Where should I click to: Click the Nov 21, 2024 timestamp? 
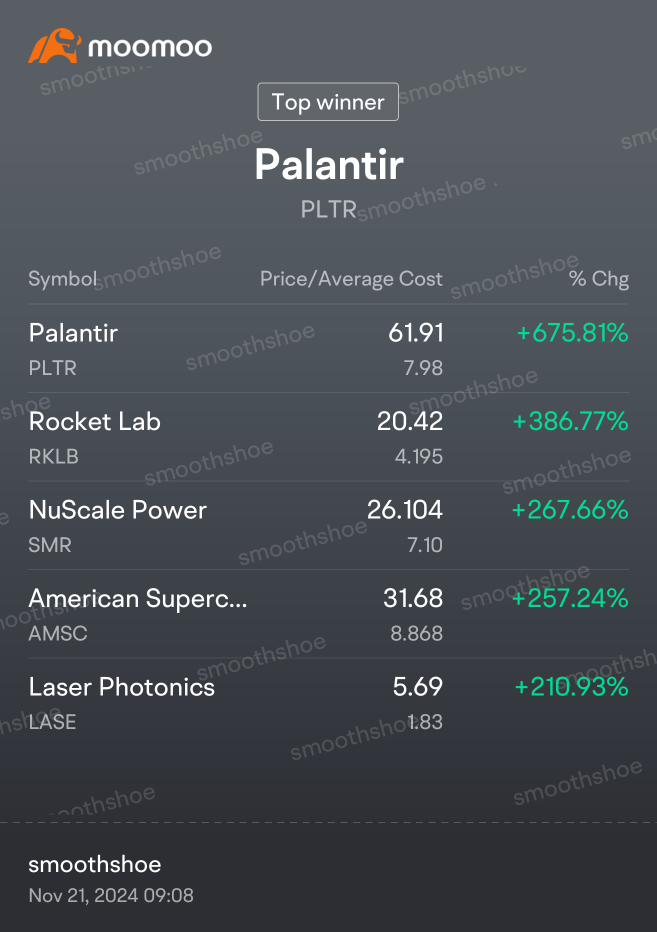pos(111,895)
